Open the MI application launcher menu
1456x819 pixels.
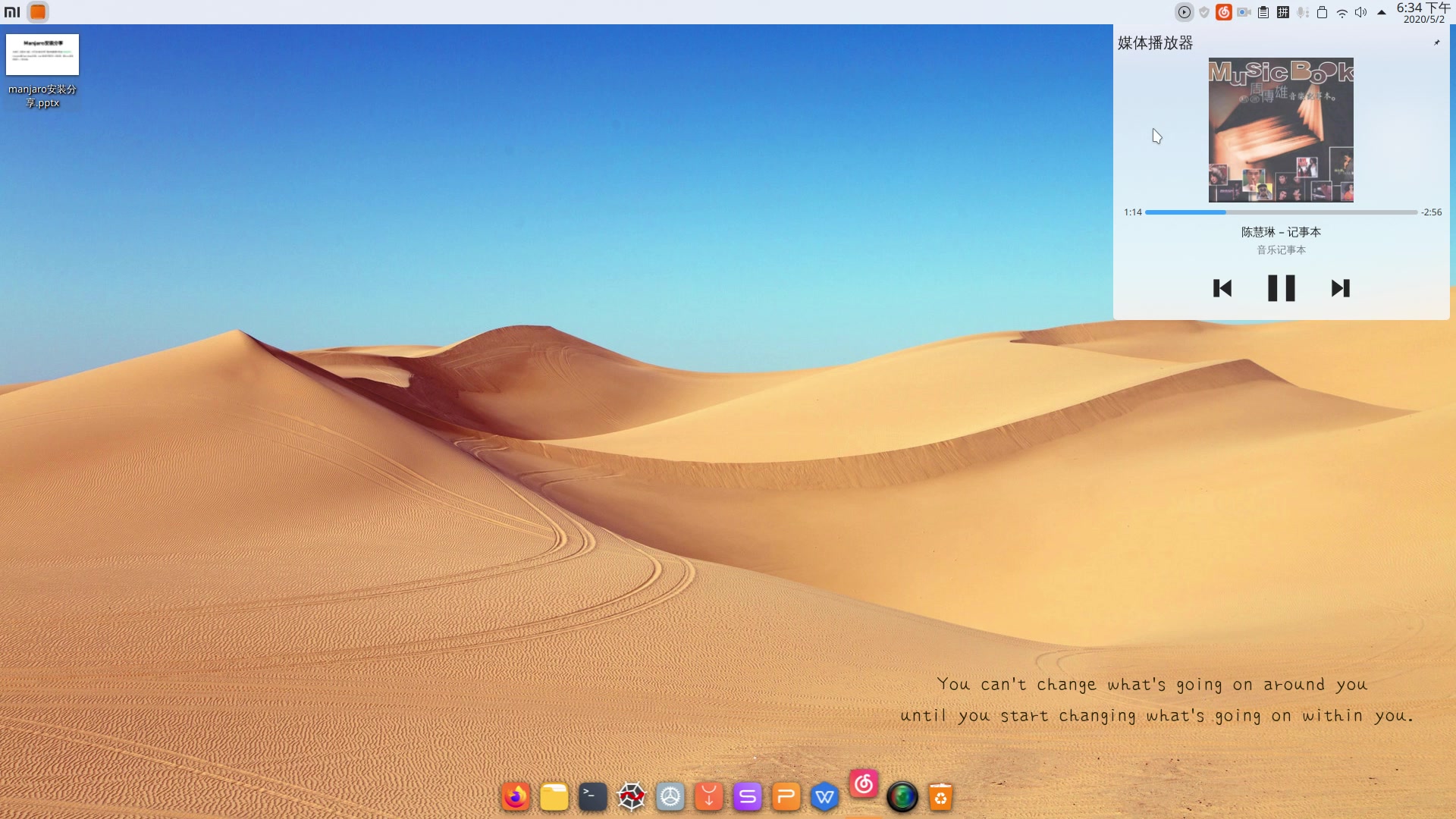[x=12, y=12]
